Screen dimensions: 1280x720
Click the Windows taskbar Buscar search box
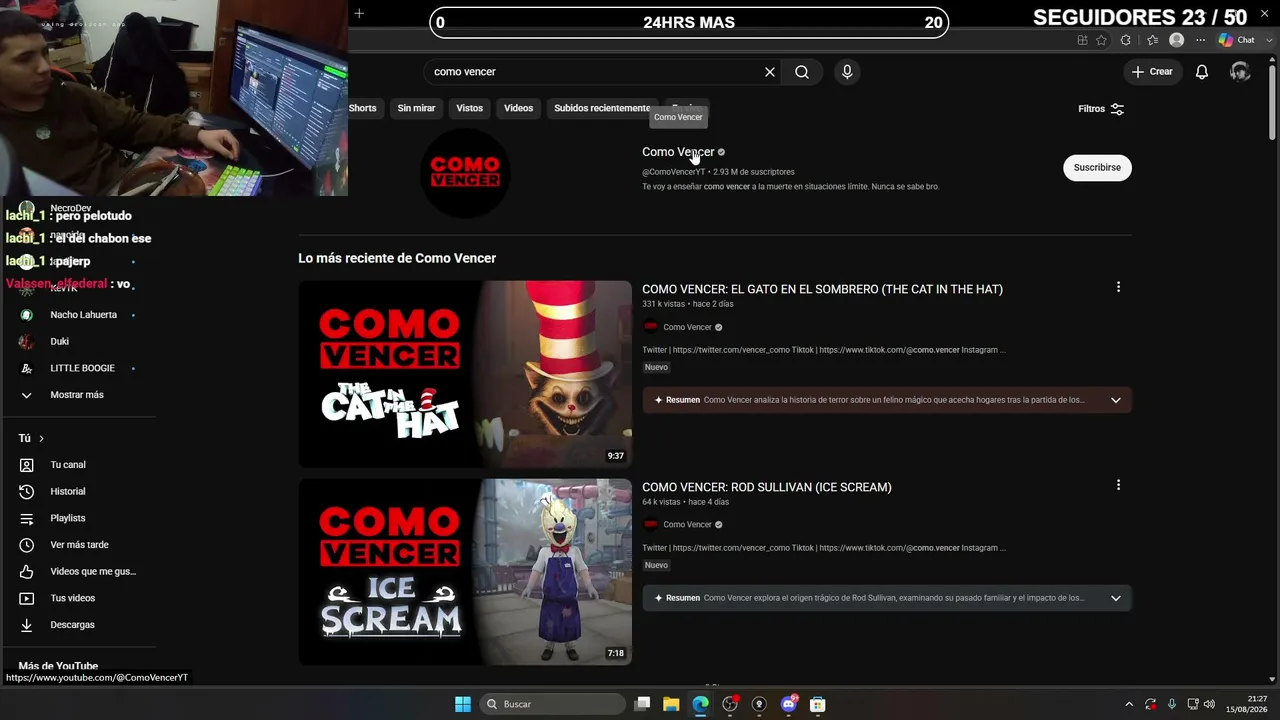point(553,704)
